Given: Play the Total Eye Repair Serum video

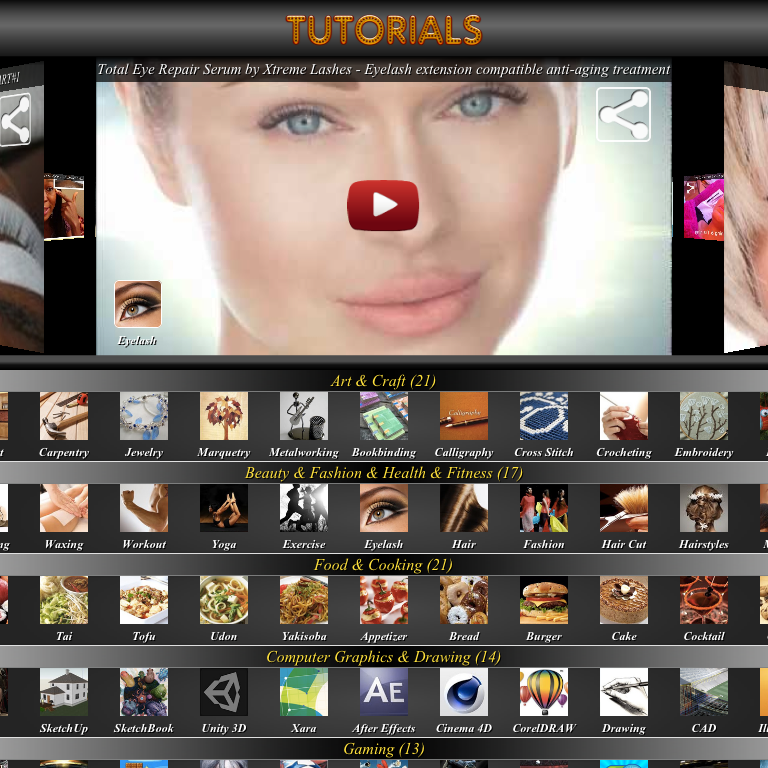Looking at the screenshot, I should pyautogui.click(x=383, y=205).
